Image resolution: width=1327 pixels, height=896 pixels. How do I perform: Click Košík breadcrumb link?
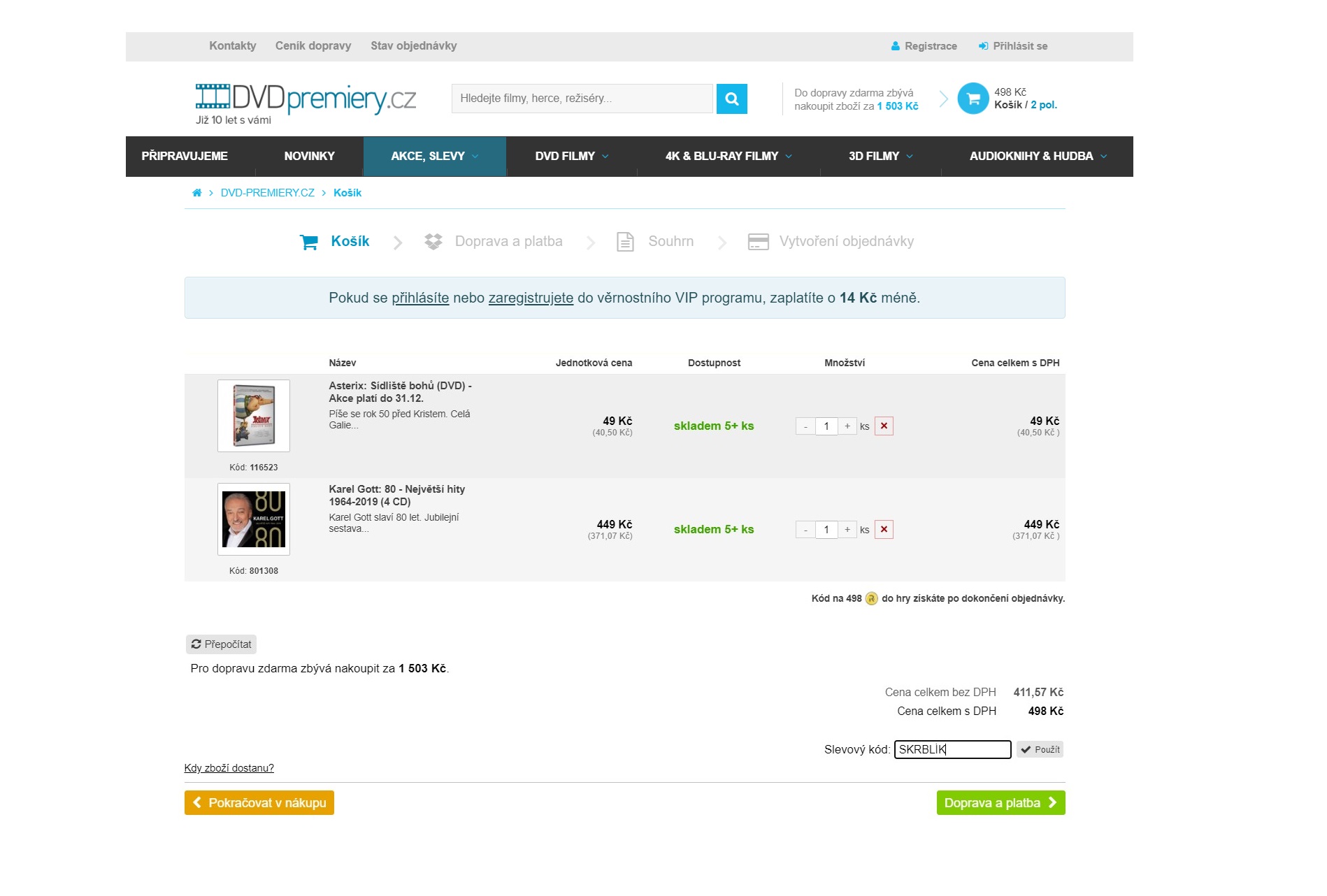(347, 193)
